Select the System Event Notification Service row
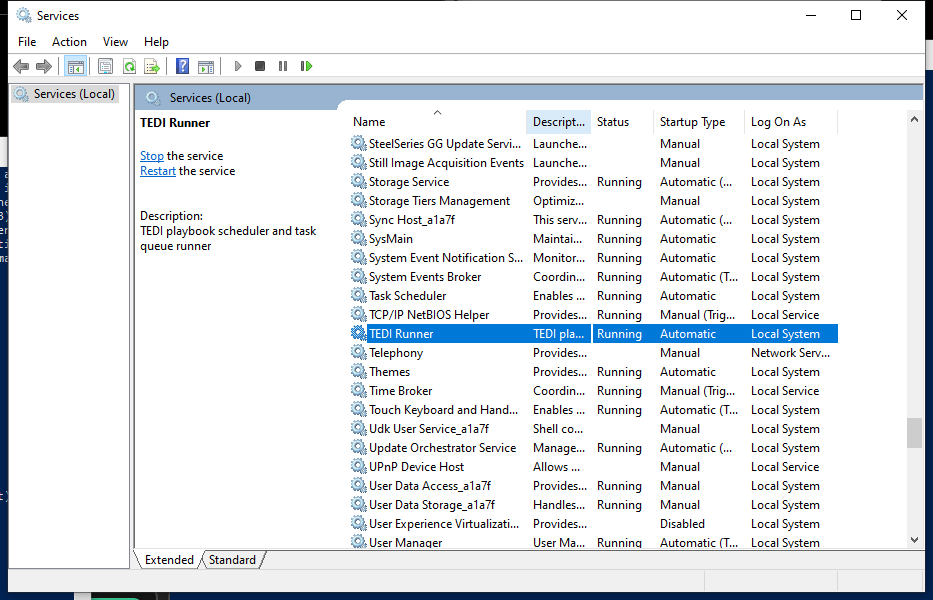933x600 pixels. coord(594,258)
